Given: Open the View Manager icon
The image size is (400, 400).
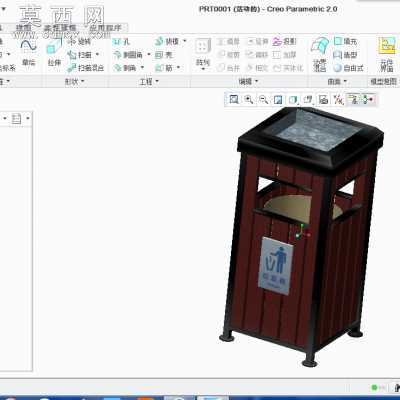Looking at the screenshot, I should point(323,99).
